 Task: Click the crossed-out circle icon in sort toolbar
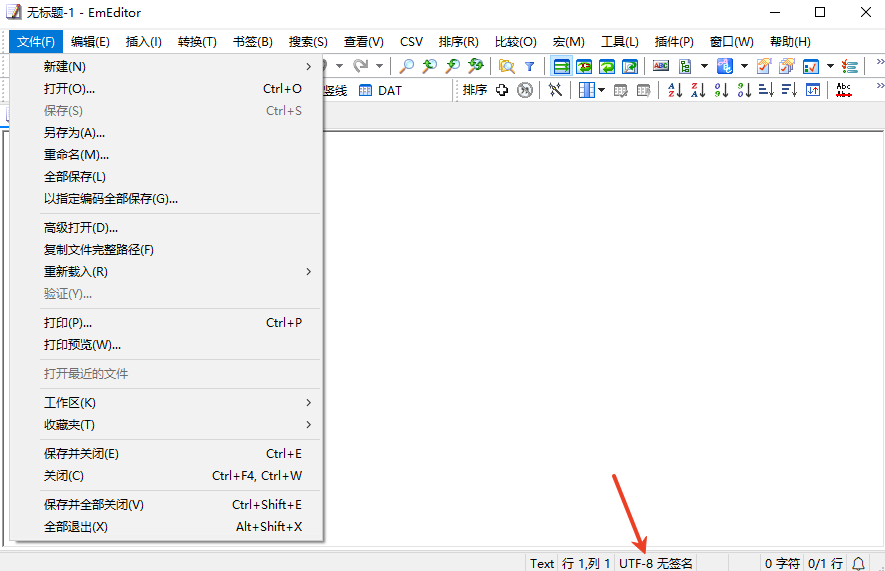pos(525,90)
